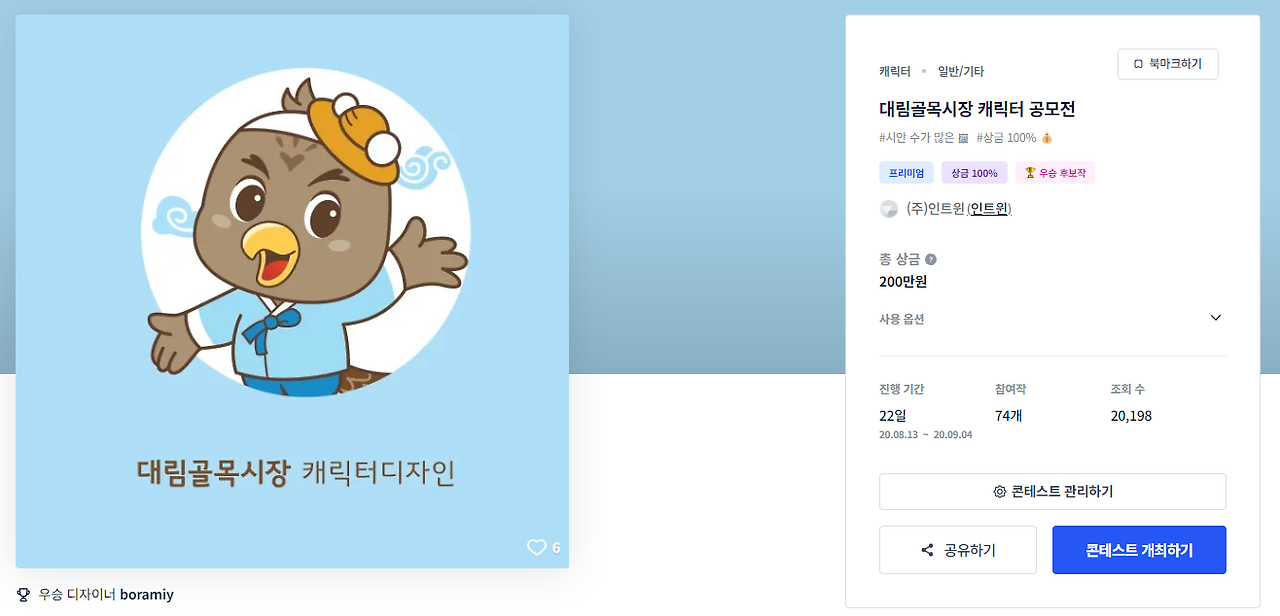The image size is (1280, 616).
Task: Select the 캐릭터 category breadcrumb
Action: pos(895,71)
